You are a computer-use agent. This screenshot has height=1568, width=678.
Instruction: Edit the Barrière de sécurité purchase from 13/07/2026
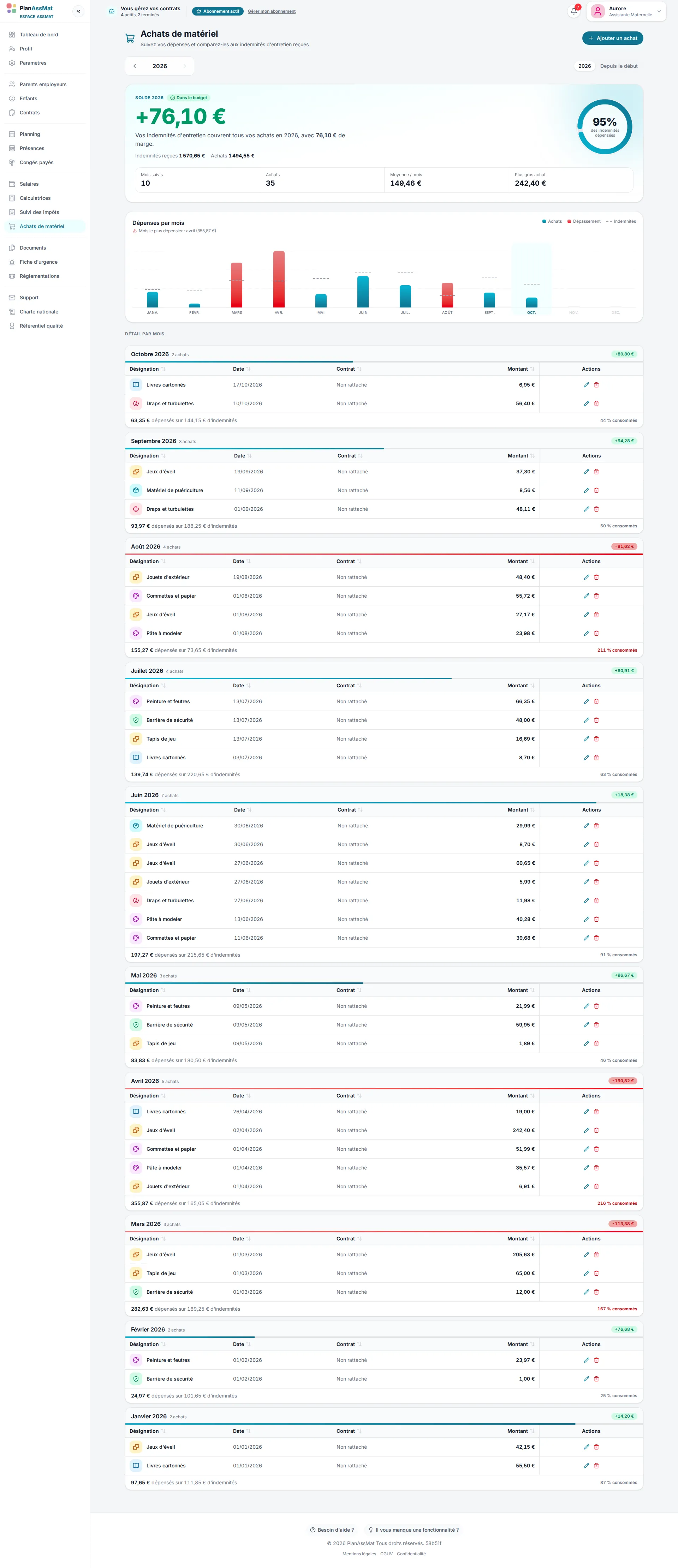pyautogui.click(x=586, y=720)
